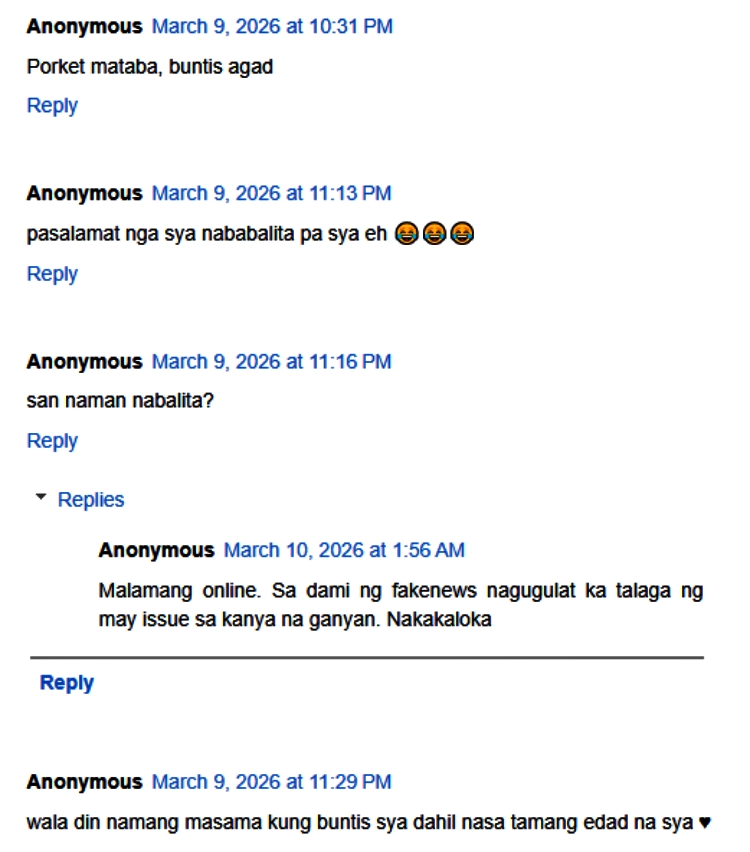Click the laughing emojis in the 11:13 PM comment
The height and width of the screenshot is (852, 750).
pos(434,234)
